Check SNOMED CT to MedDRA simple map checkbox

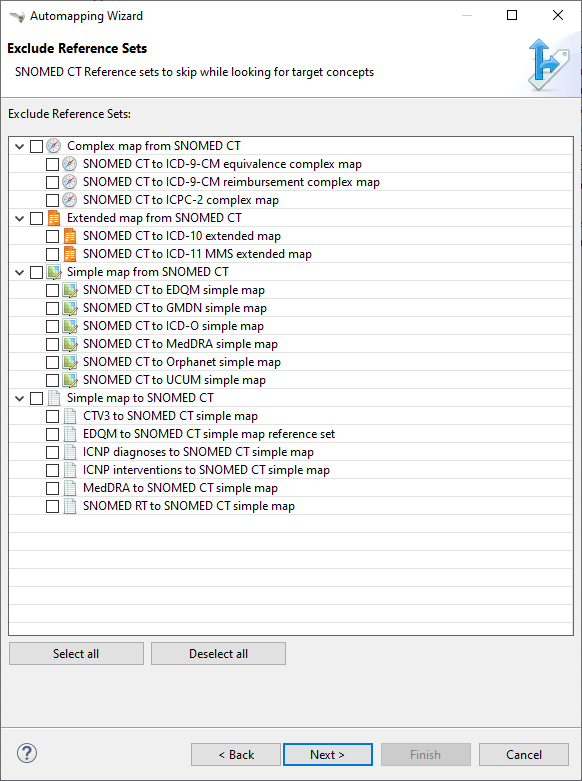52,345
